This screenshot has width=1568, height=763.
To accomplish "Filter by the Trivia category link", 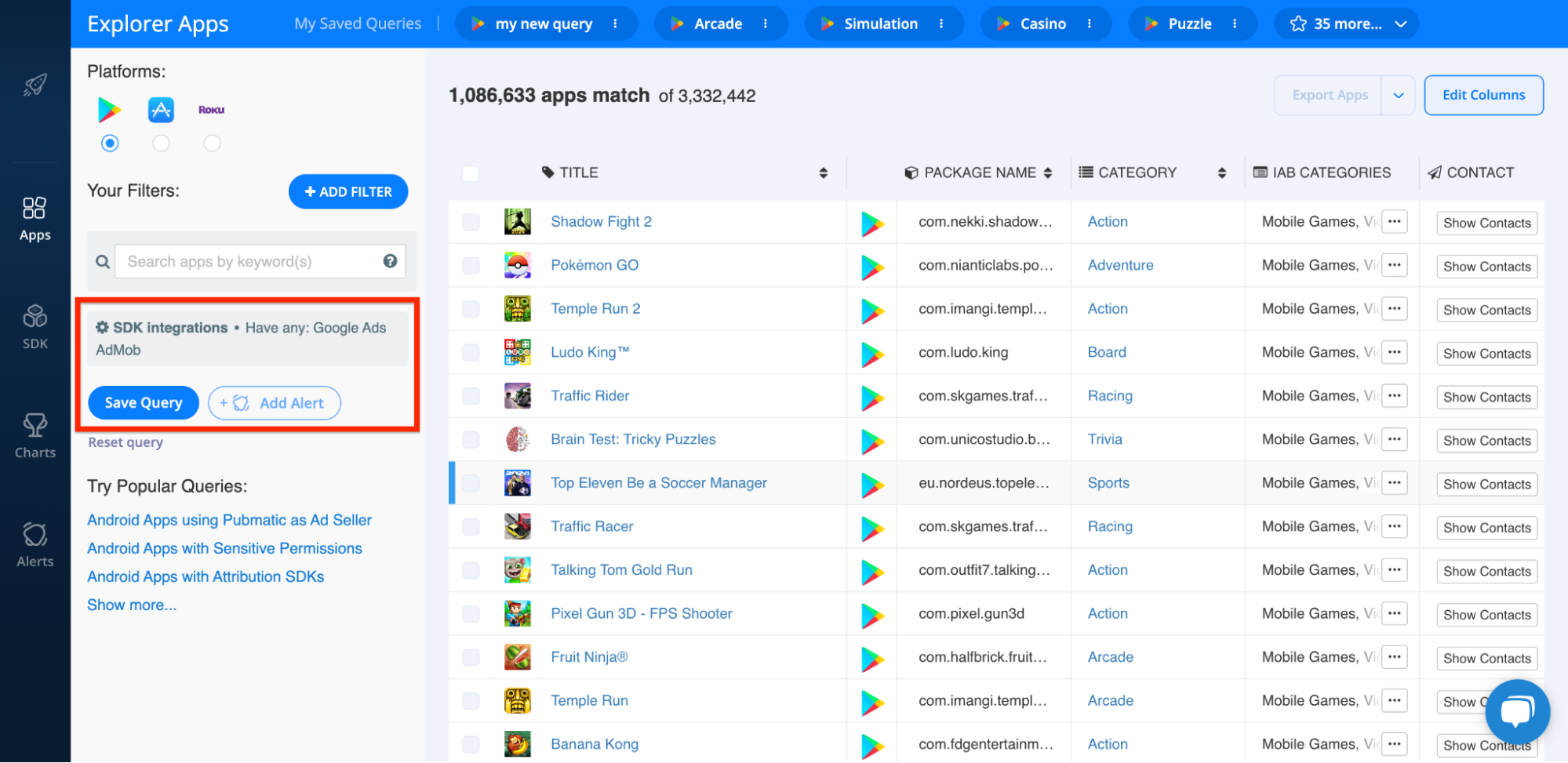I will (x=1104, y=440).
